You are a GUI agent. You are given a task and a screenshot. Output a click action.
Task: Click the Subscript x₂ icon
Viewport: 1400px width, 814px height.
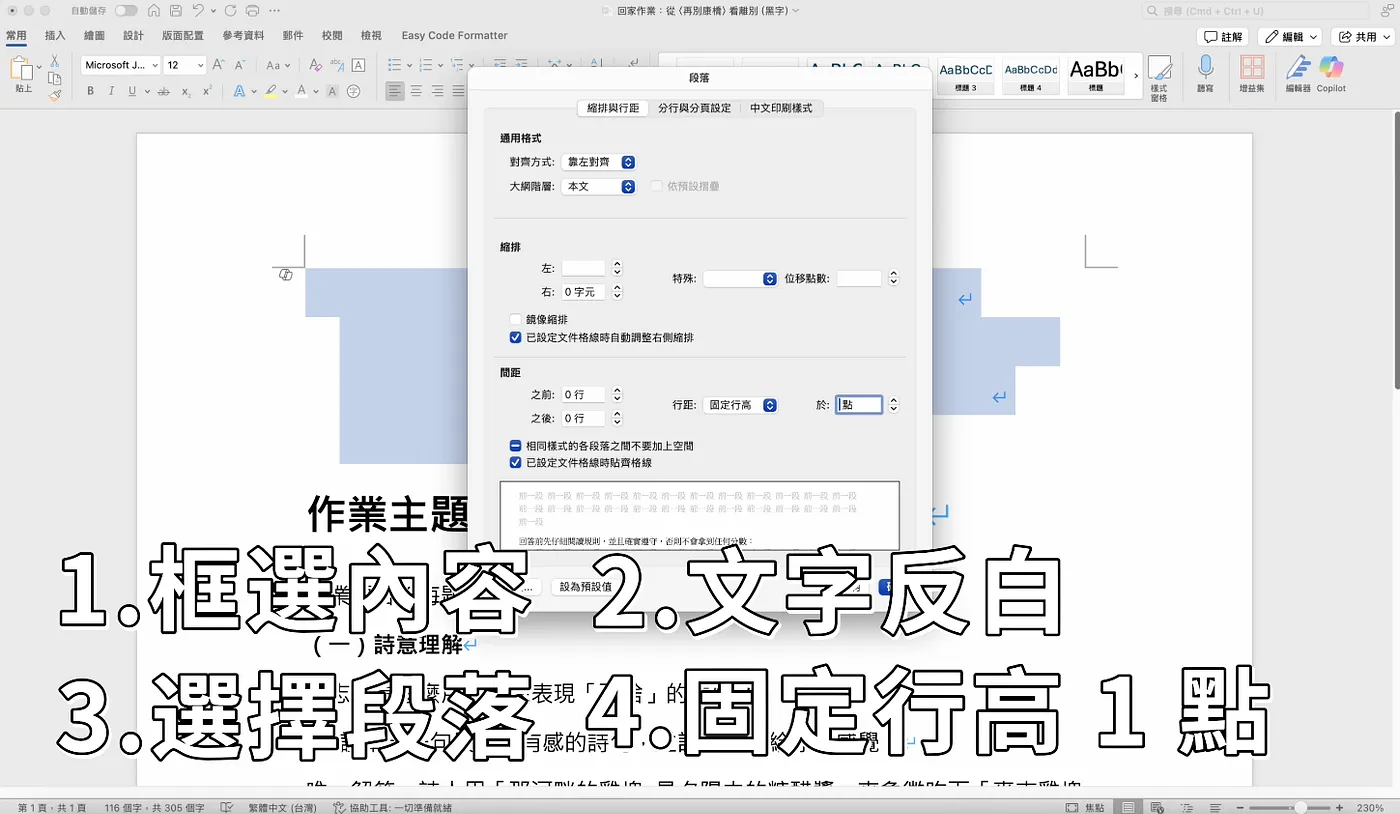186,91
